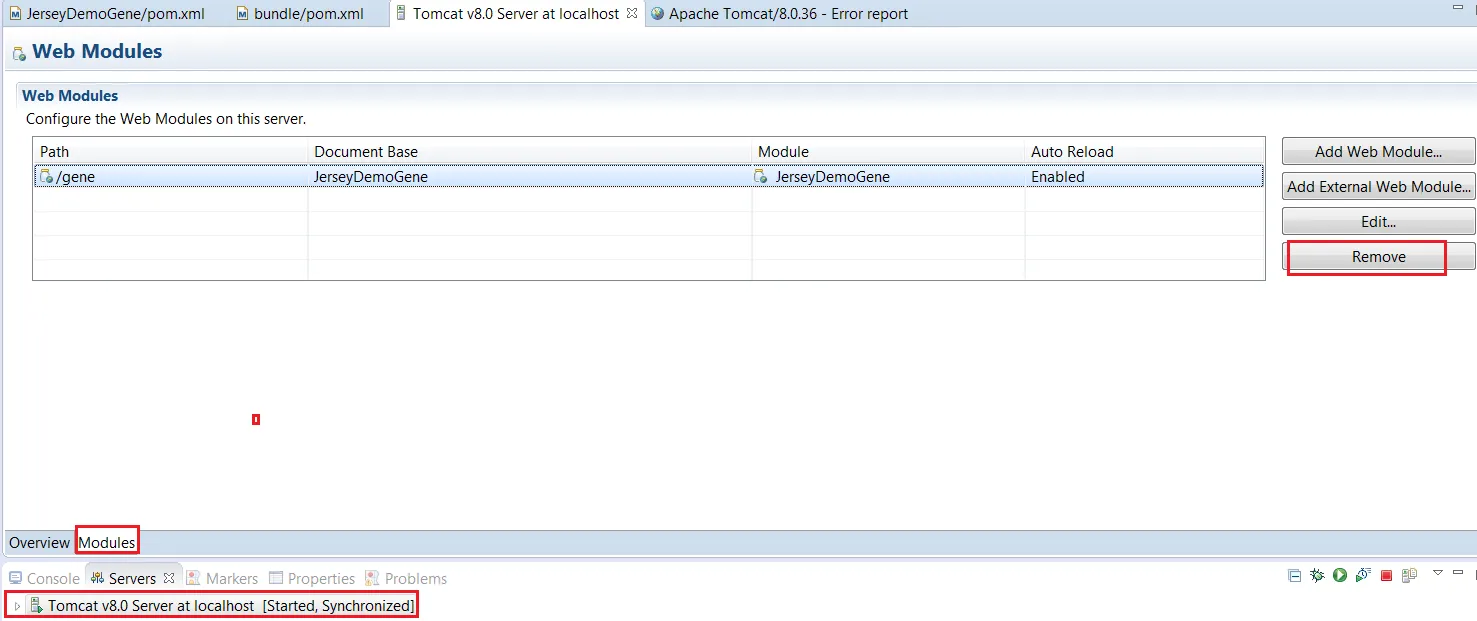Screen dimensions: 1477x621
Task: Open the JerseyDemoGene/pom.xml editor tab
Action: (107, 14)
